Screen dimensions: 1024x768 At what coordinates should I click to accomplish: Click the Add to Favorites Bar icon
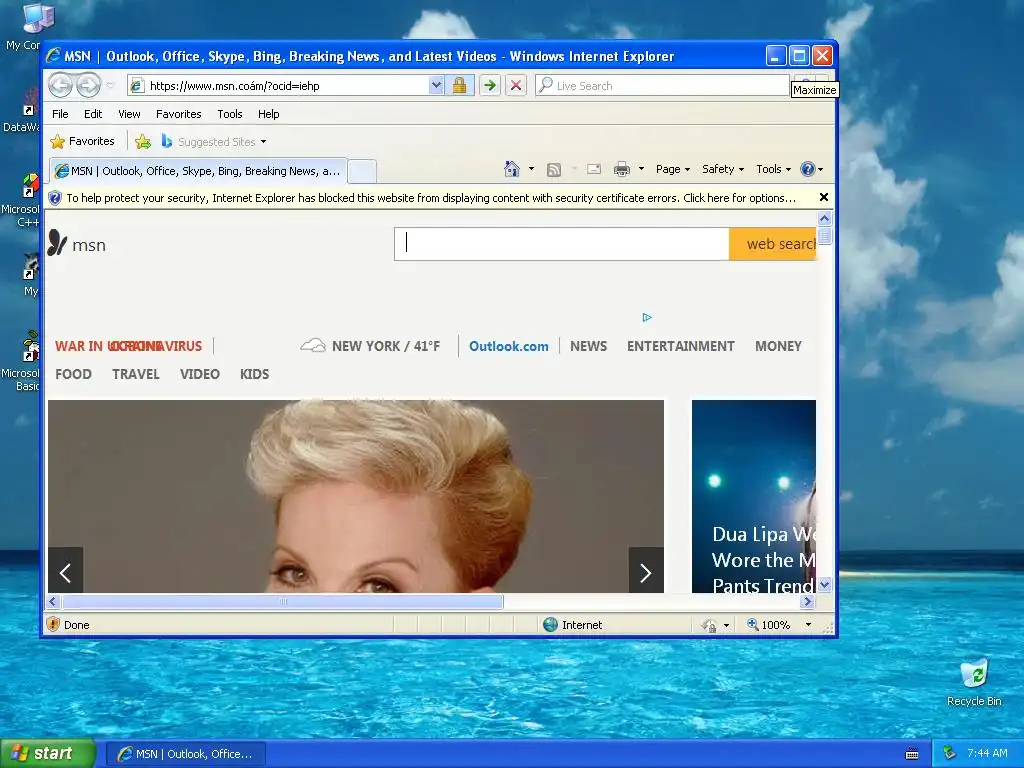(143, 142)
